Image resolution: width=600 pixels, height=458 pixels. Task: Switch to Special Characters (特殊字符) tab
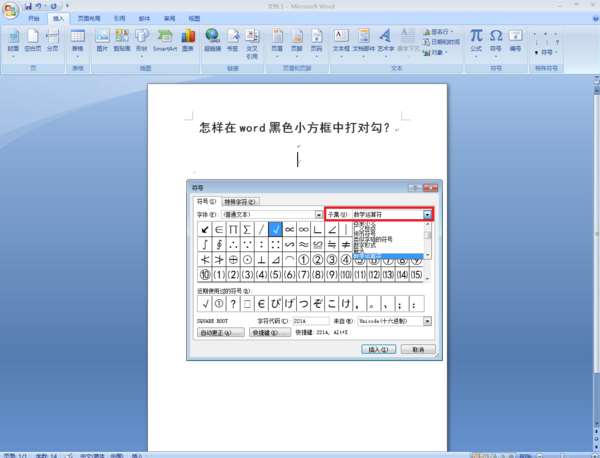point(240,202)
